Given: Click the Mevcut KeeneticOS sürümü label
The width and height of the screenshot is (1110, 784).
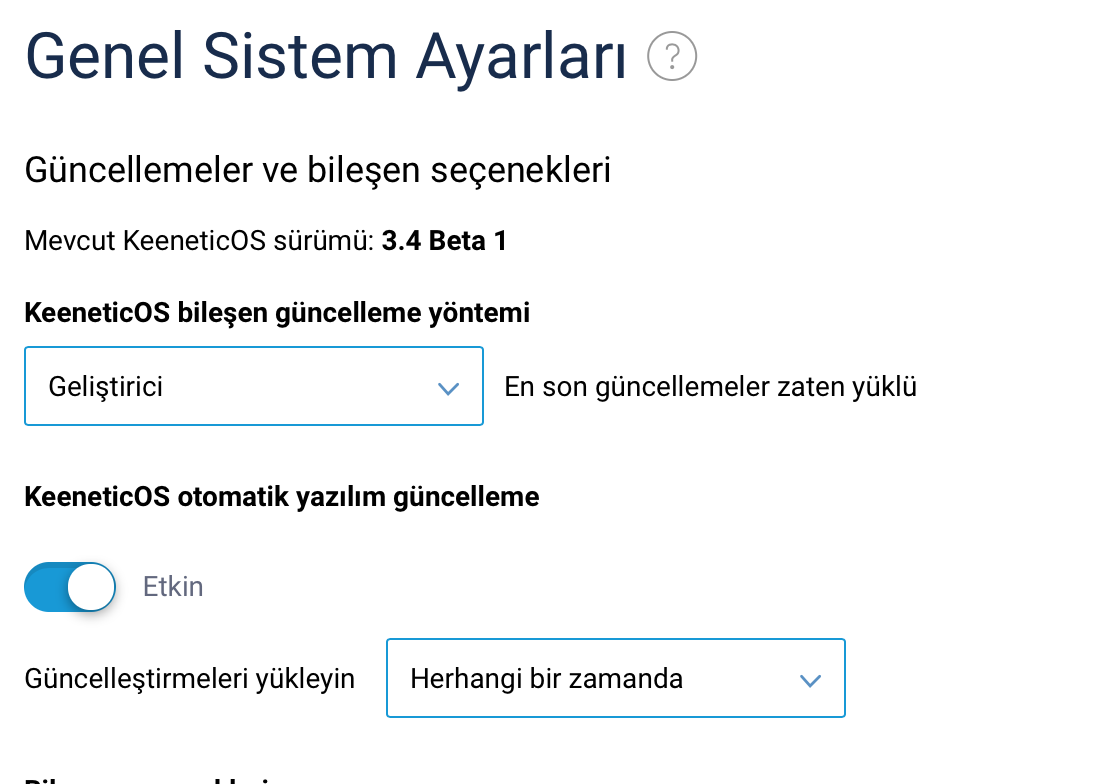Looking at the screenshot, I should coord(200,241).
